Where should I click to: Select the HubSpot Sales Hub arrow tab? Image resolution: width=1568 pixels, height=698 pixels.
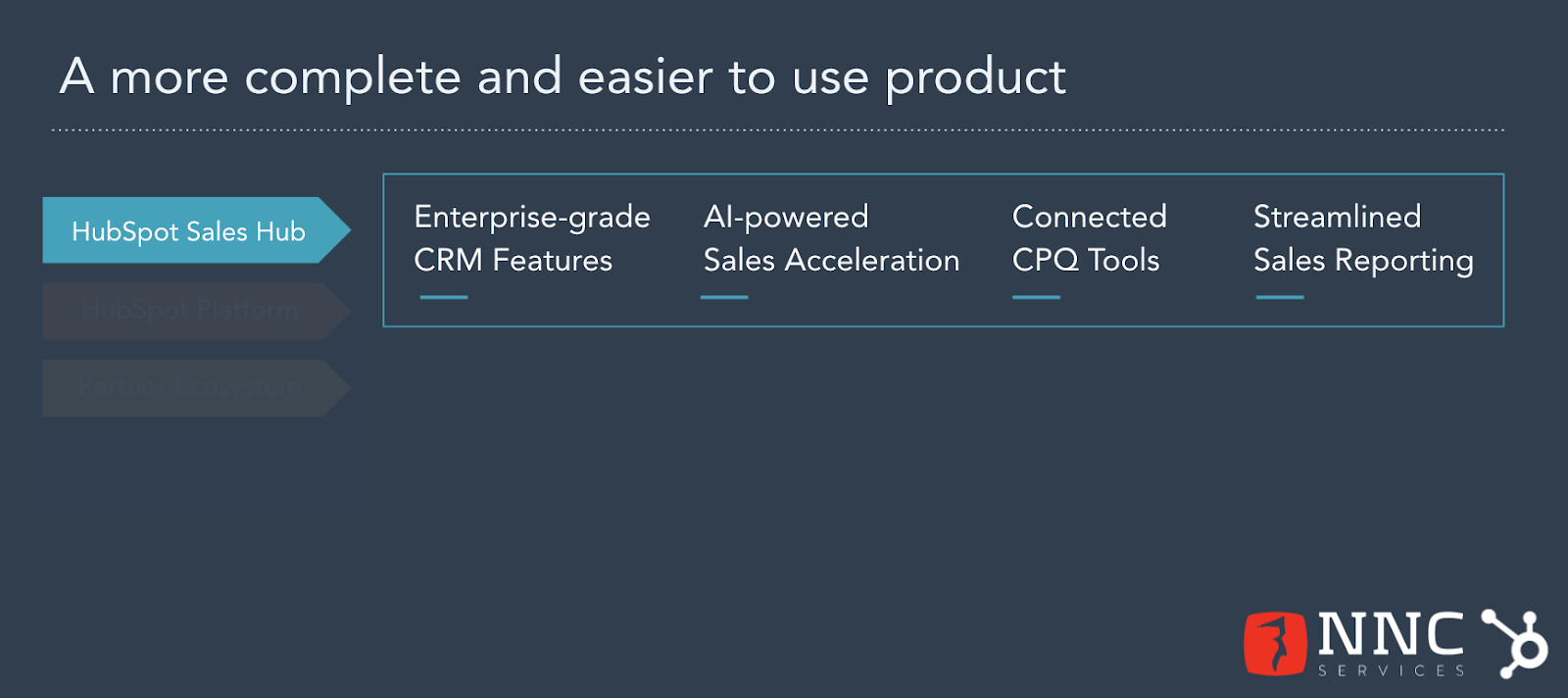click(196, 230)
